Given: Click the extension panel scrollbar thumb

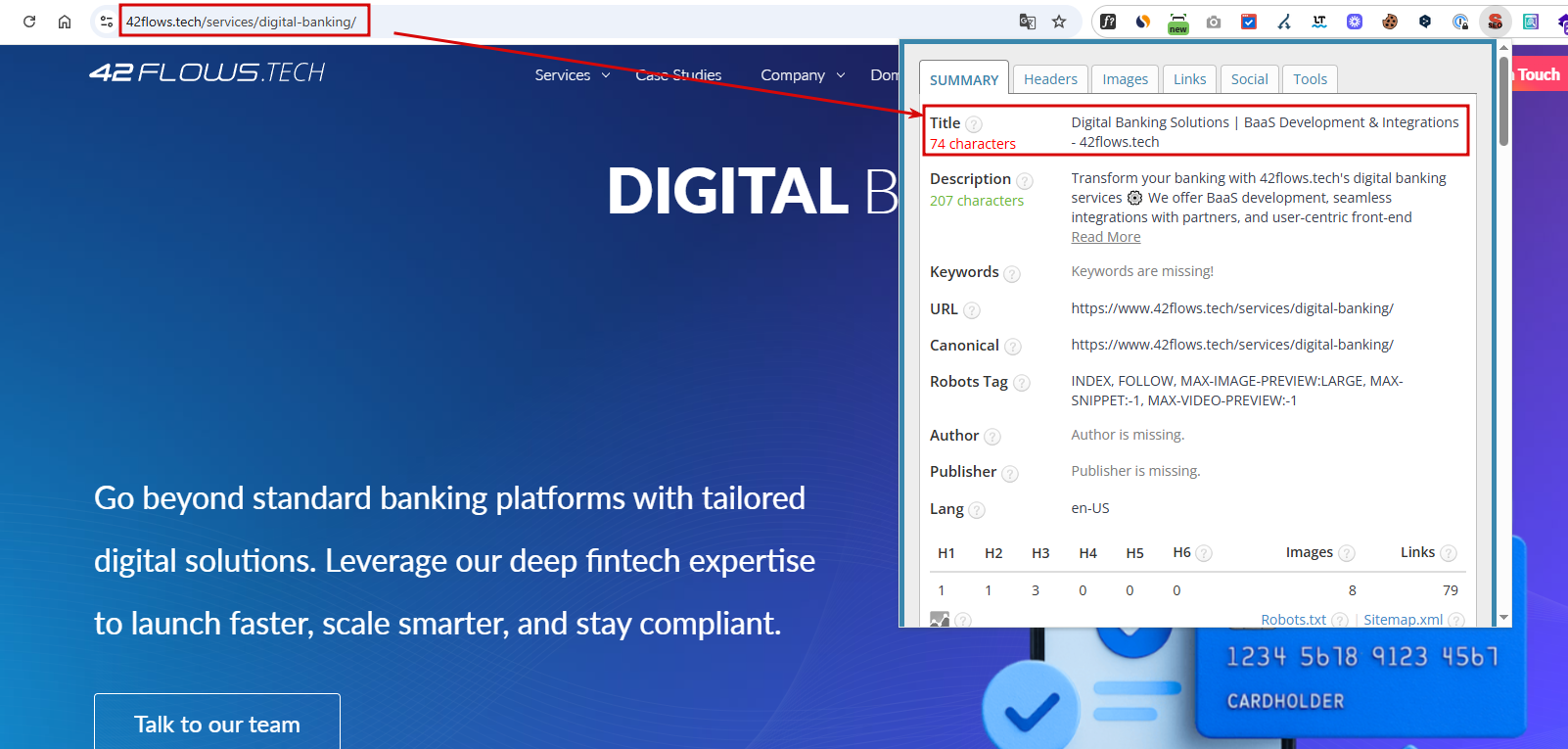Looking at the screenshot, I should [1504, 101].
